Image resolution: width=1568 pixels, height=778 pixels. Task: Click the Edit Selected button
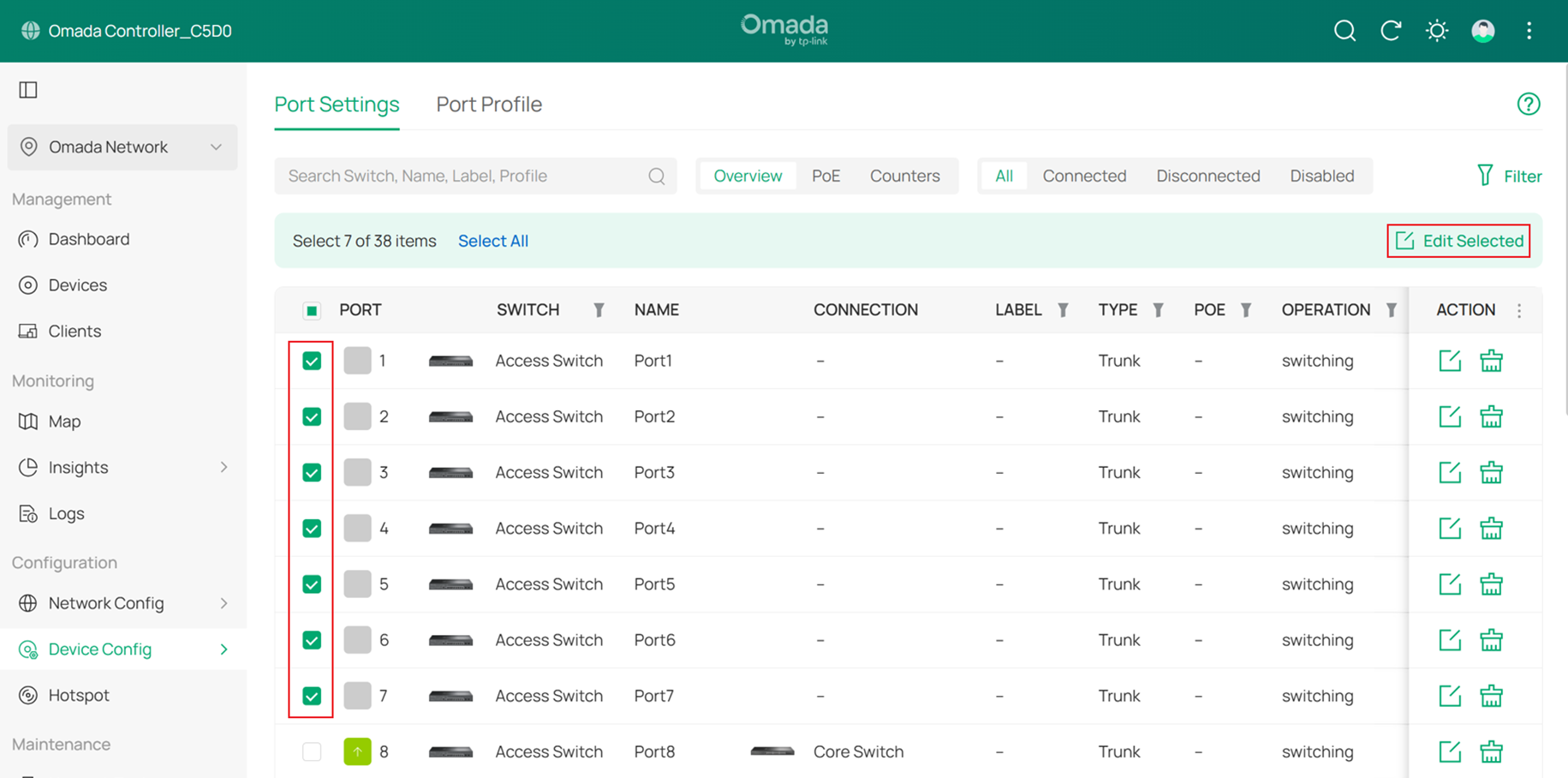click(1458, 241)
